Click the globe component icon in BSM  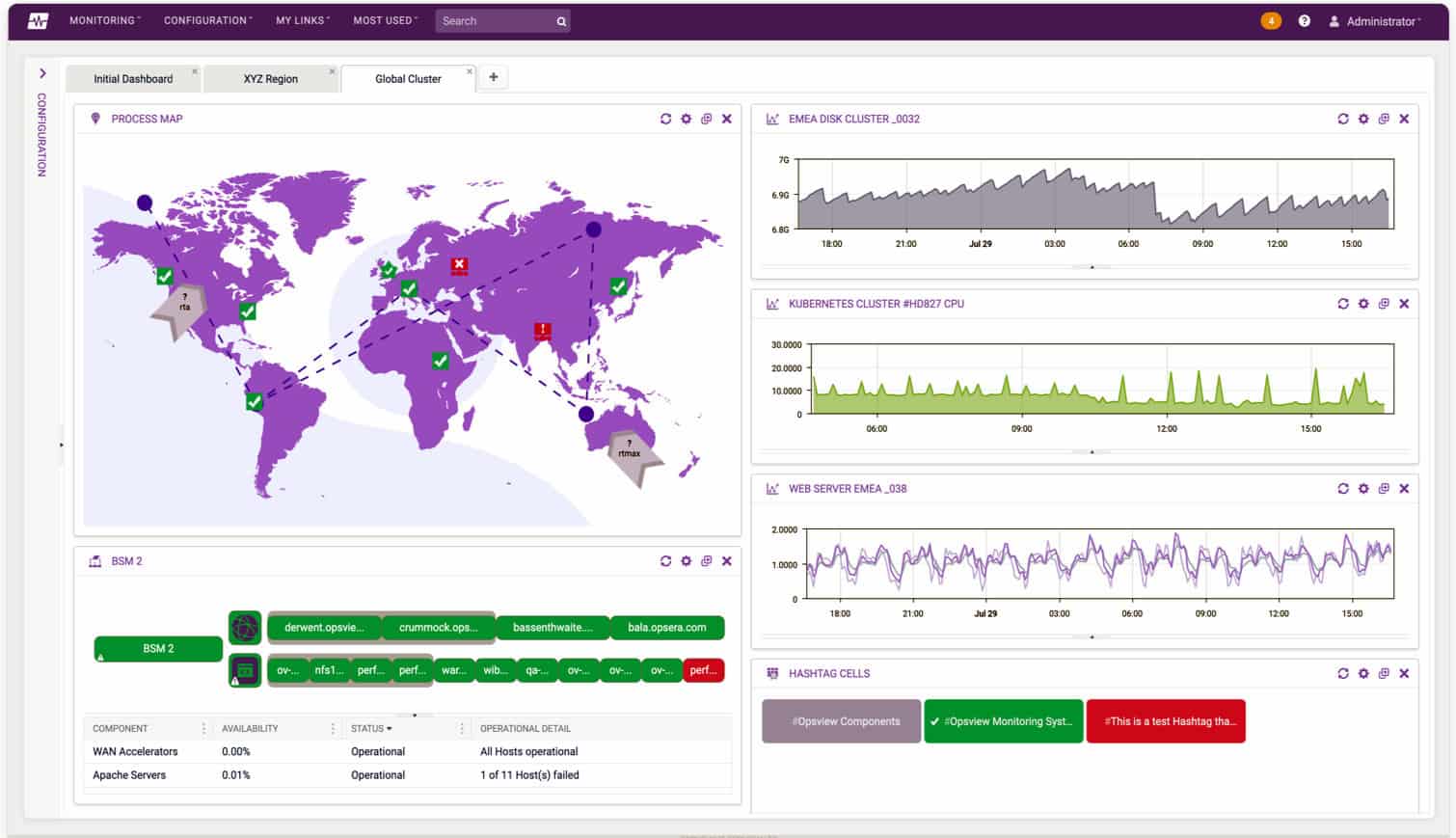245,628
